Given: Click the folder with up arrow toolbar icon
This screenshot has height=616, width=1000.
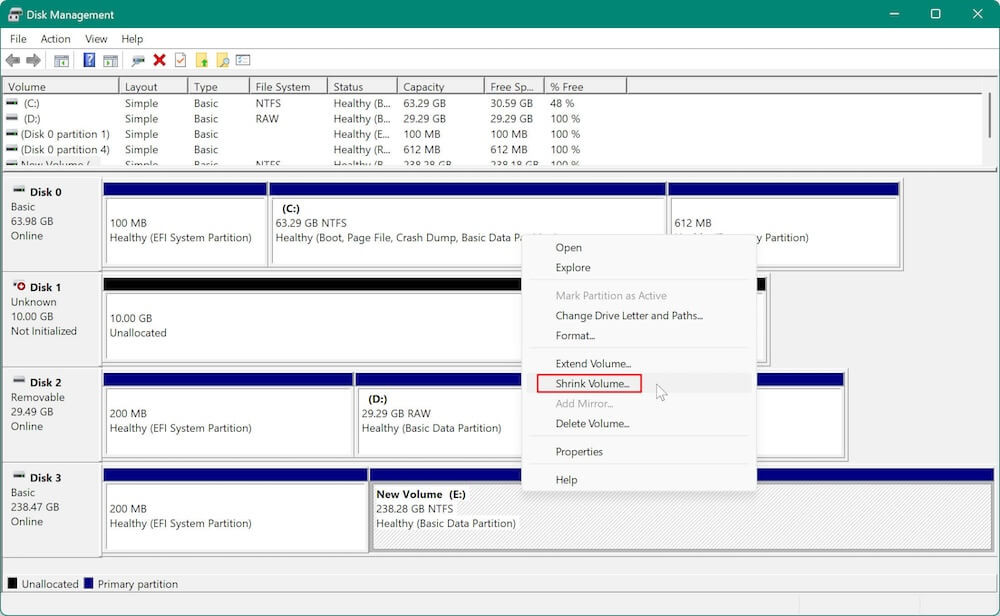Looking at the screenshot, I should click(203, 60).
